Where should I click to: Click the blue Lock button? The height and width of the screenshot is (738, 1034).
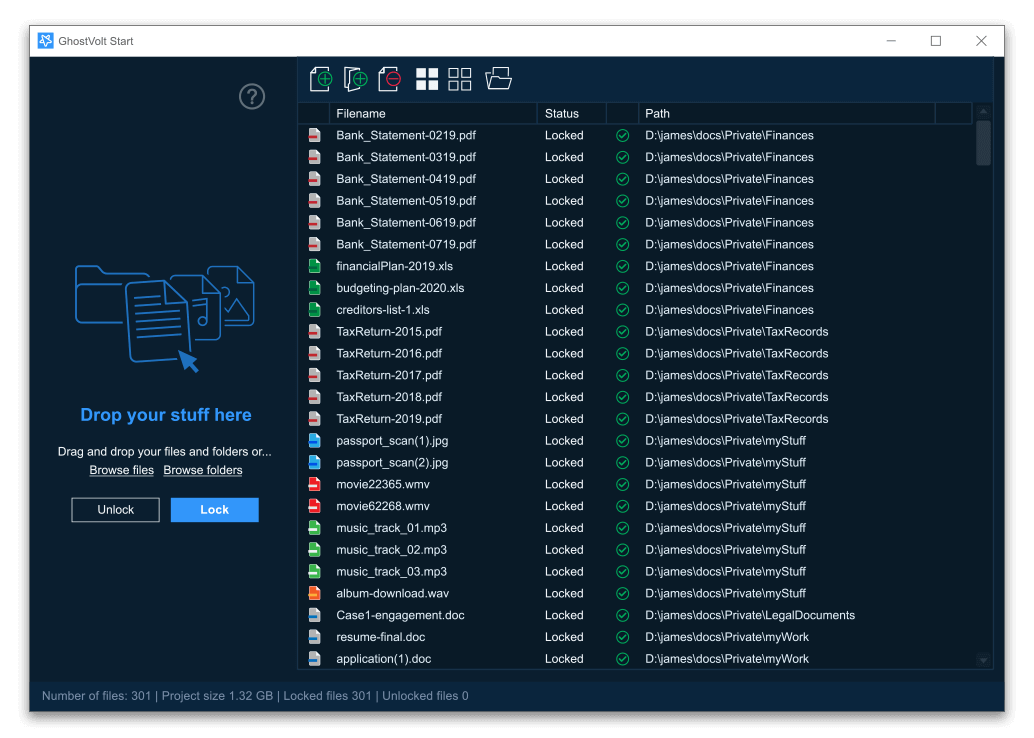214,510
